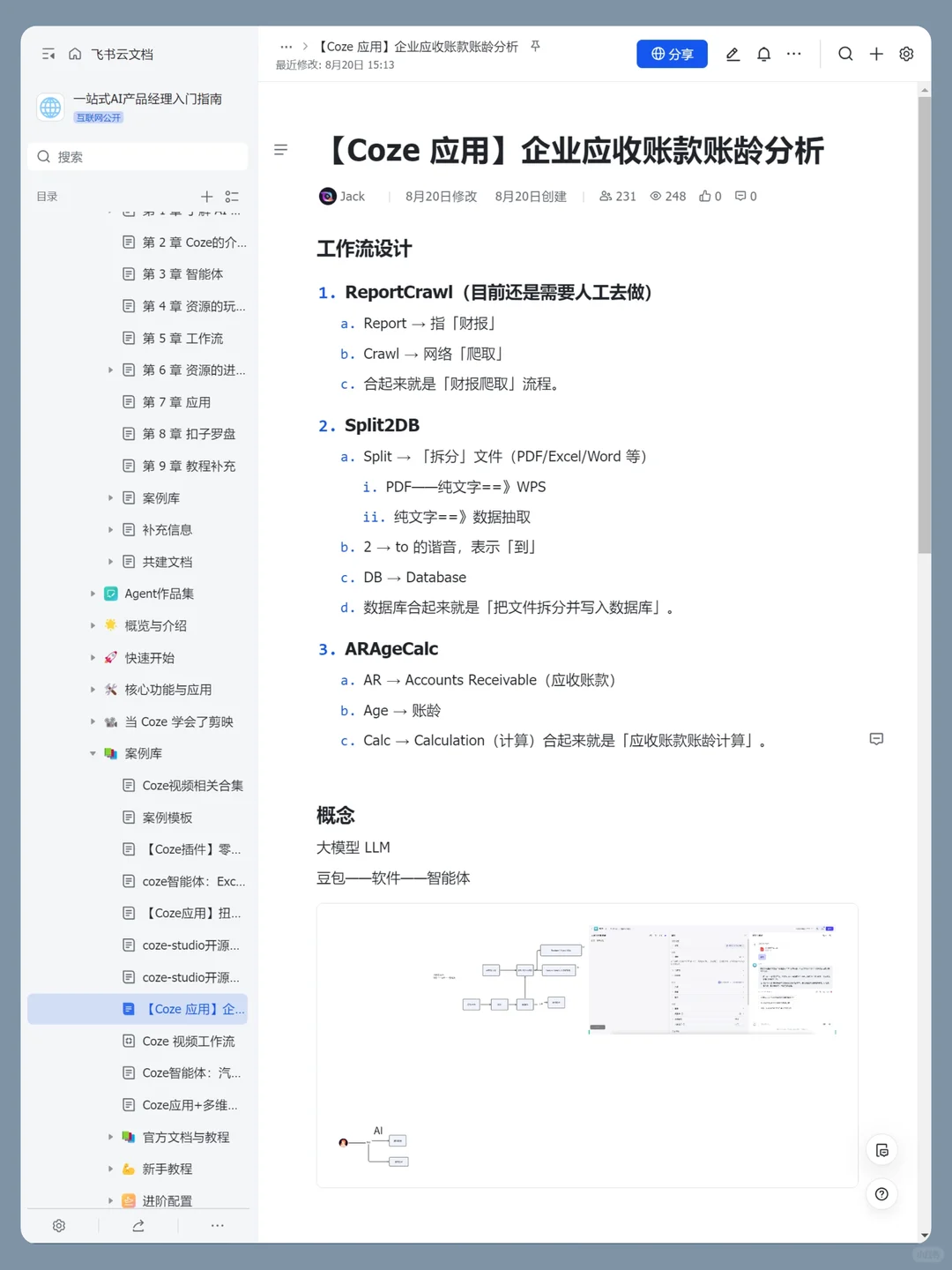Image resolution: width=952 pixels, height=1270 pixels.
Task: Select the highlighted 【Coze 应用】企... item
Action: pyautogui.click(x=138, y=1009)
